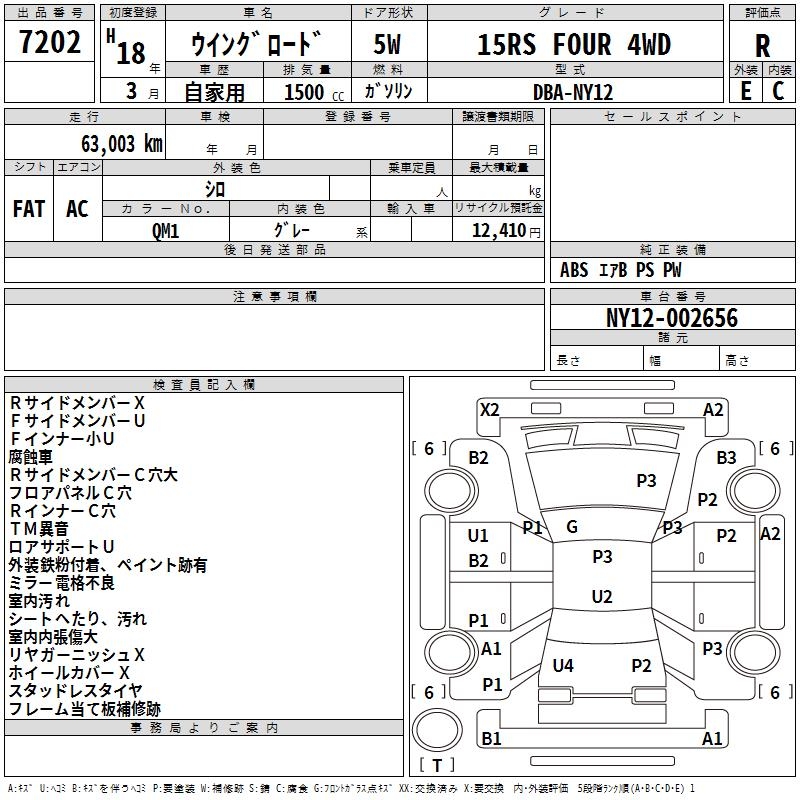This screenshot has width=800, height=800.
Task: Select the G windshield mark on diagram
Action: [x=572, y=527]
